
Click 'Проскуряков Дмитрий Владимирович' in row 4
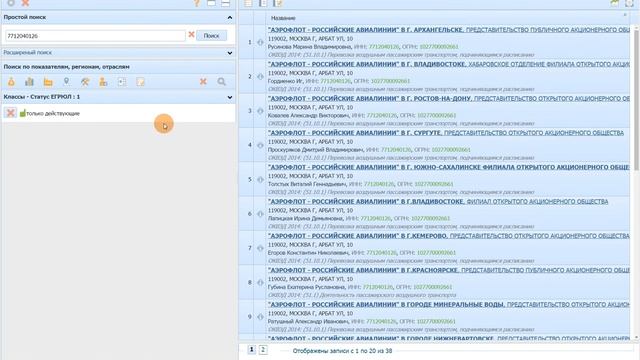click(x=316, y=150)
